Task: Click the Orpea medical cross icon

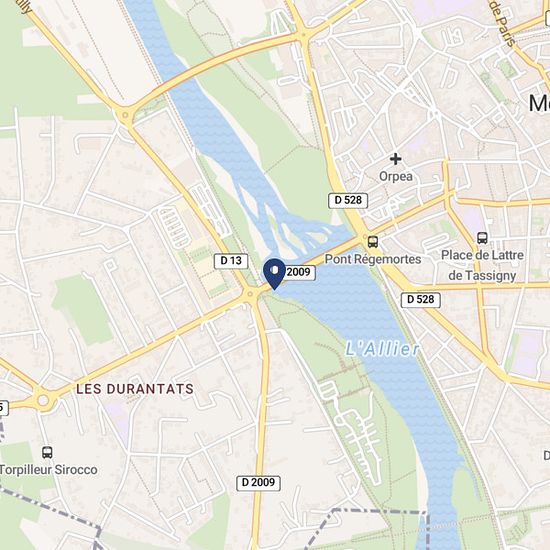Action: pos(395,159)
